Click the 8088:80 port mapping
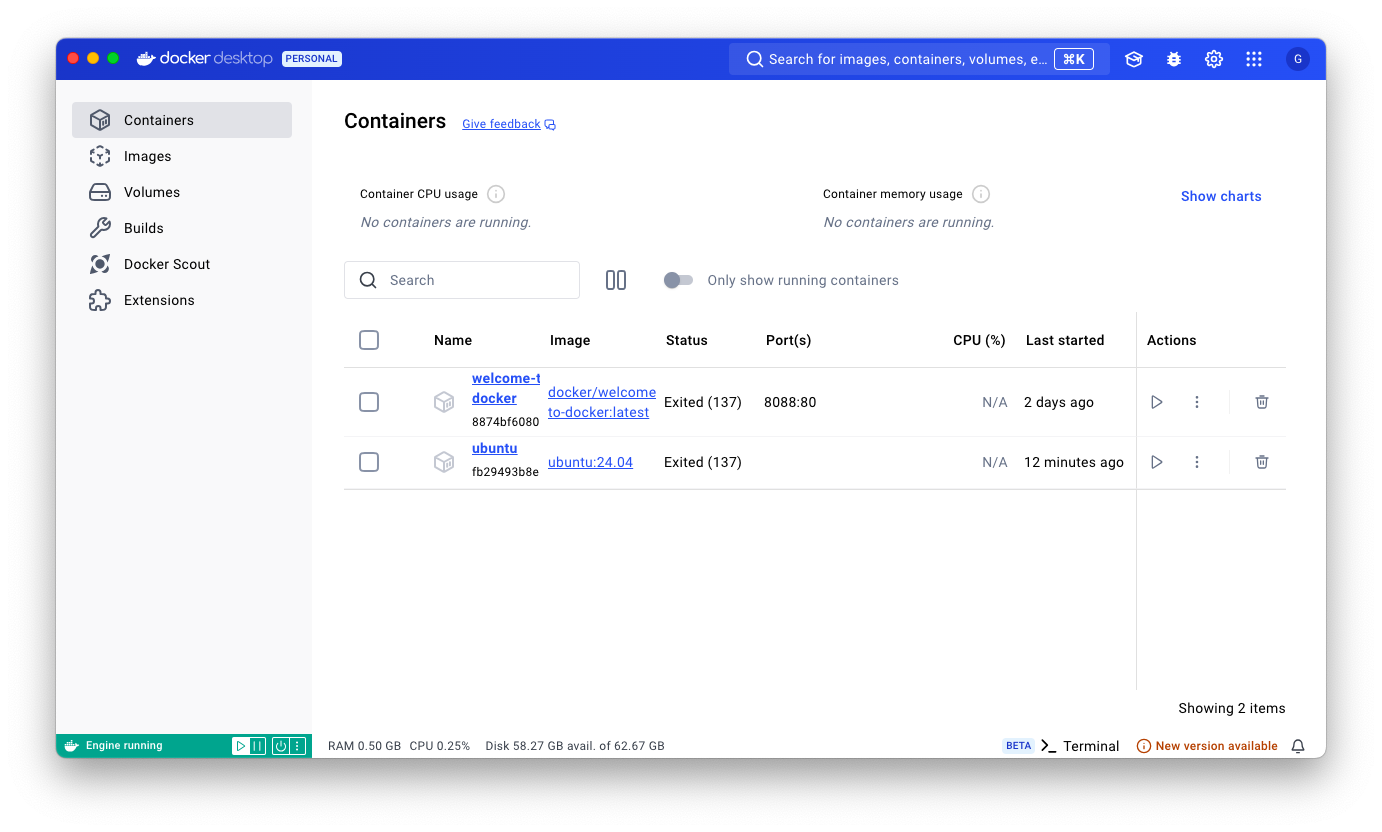 pyautogui.click(x=790, y=402)
